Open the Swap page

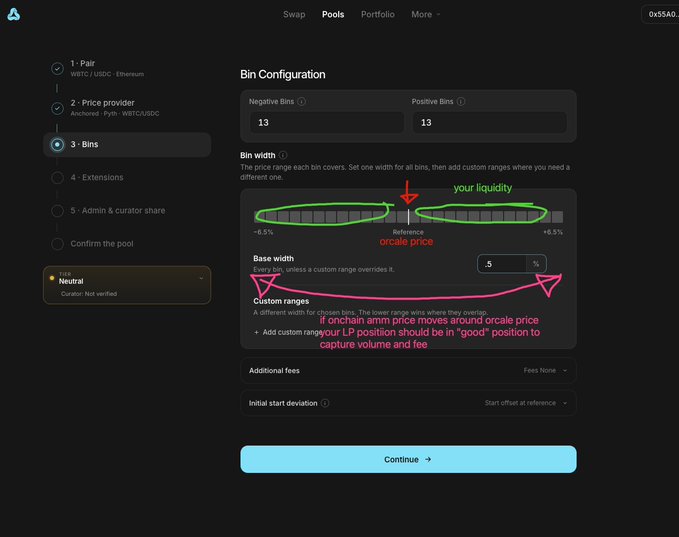pyautogui.click(x=294, y=14)
